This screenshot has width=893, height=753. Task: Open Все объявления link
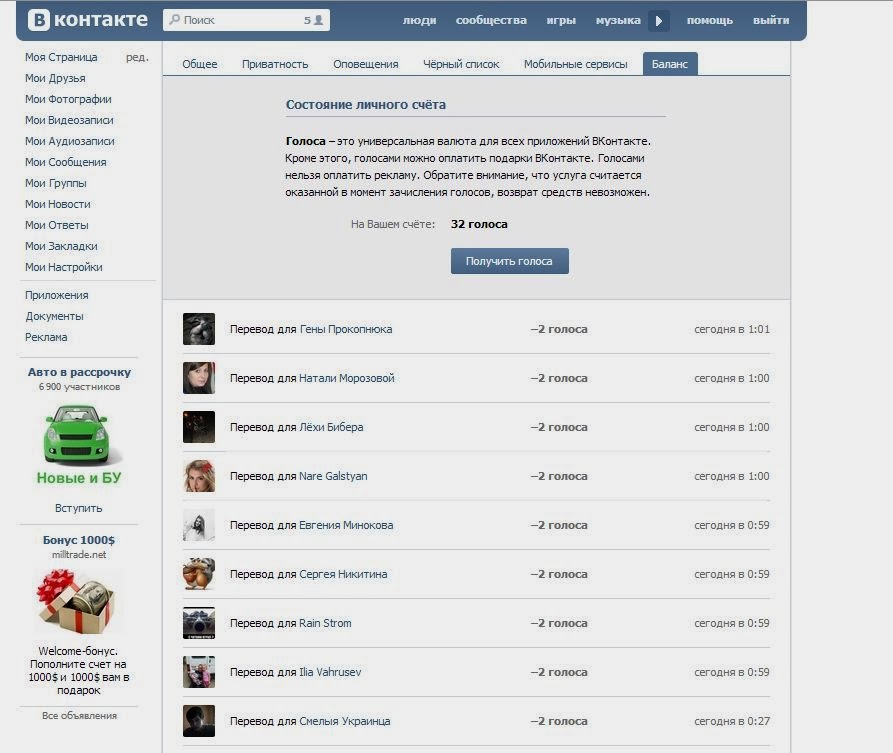tap(79, 715)
